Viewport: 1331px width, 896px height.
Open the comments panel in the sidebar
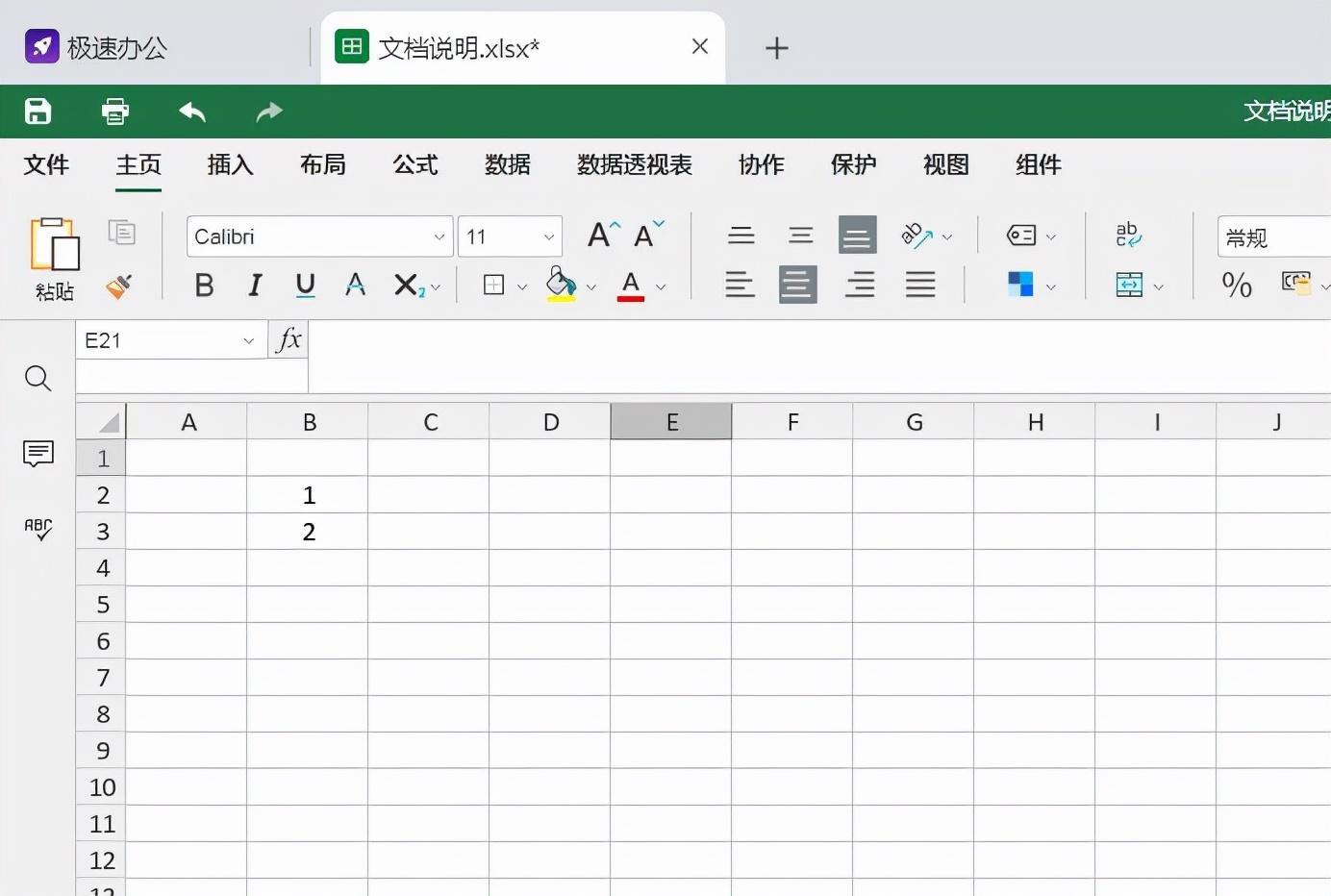click(38, 453)
